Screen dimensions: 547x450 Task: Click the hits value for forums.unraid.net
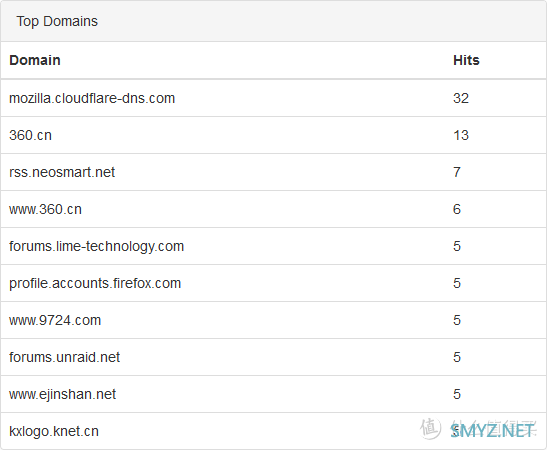[x=457, y=357]
